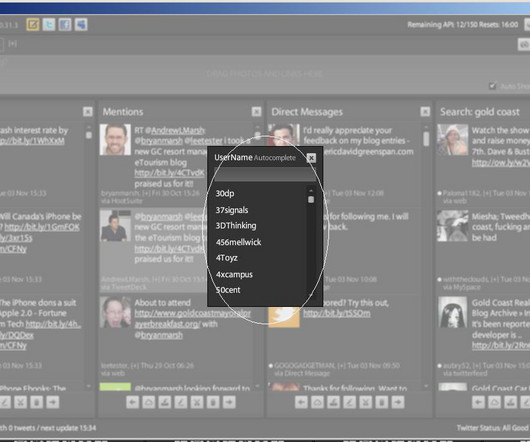This screenshot has height=442, width=530.
Task: Select 37signals in the autocomplete list
Action: [x=232, y=210]
